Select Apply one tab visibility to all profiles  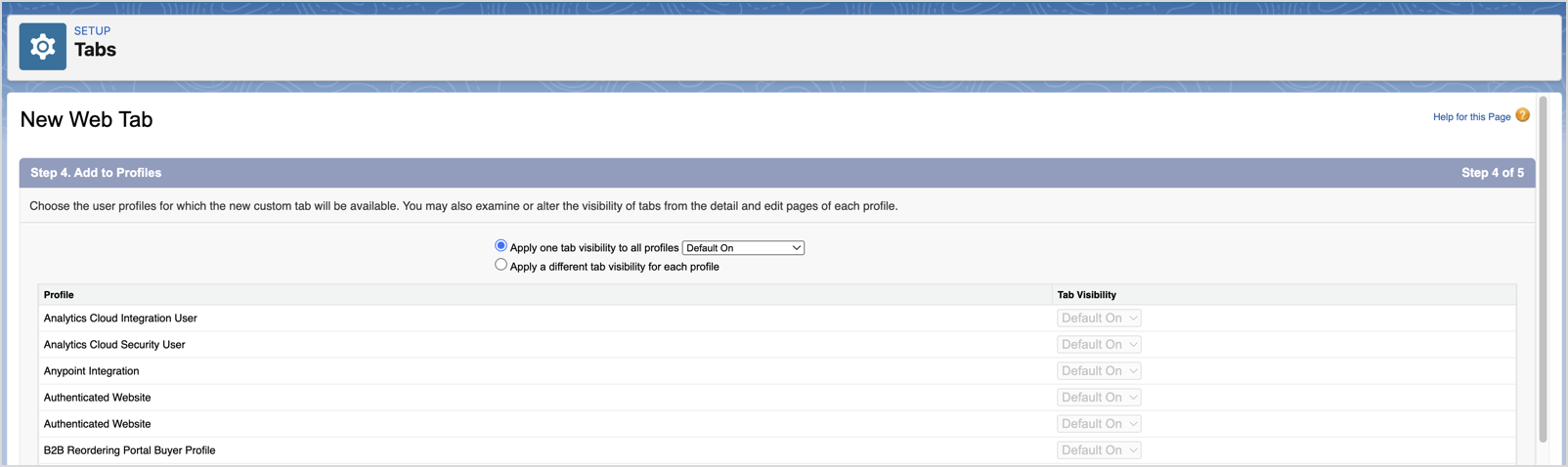(x=501, y=245)
